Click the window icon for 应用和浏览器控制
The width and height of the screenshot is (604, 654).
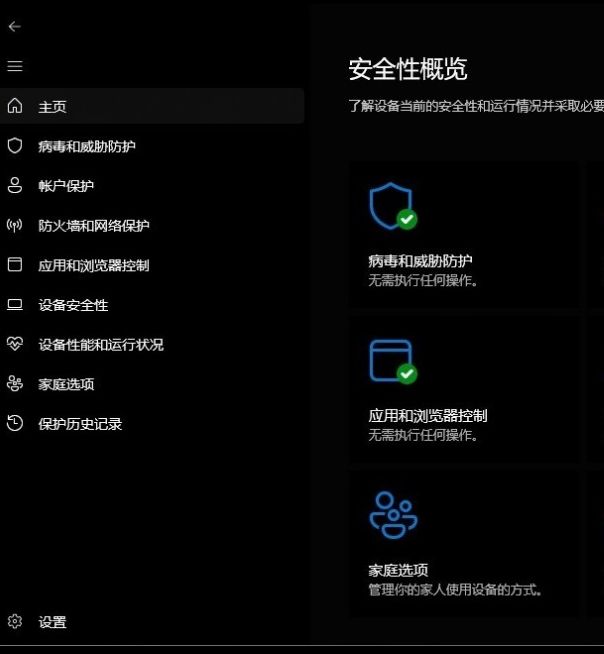coord(15,264)
